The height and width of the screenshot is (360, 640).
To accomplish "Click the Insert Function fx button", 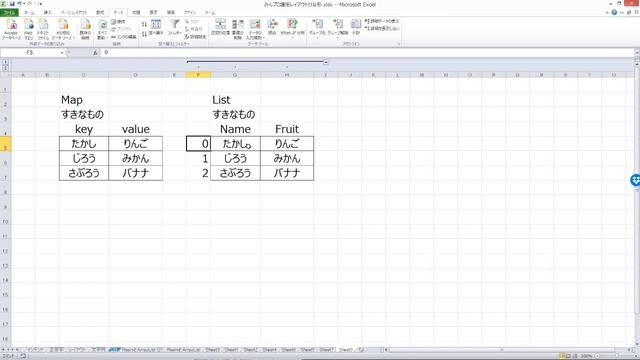I will (x=95, y=53).
